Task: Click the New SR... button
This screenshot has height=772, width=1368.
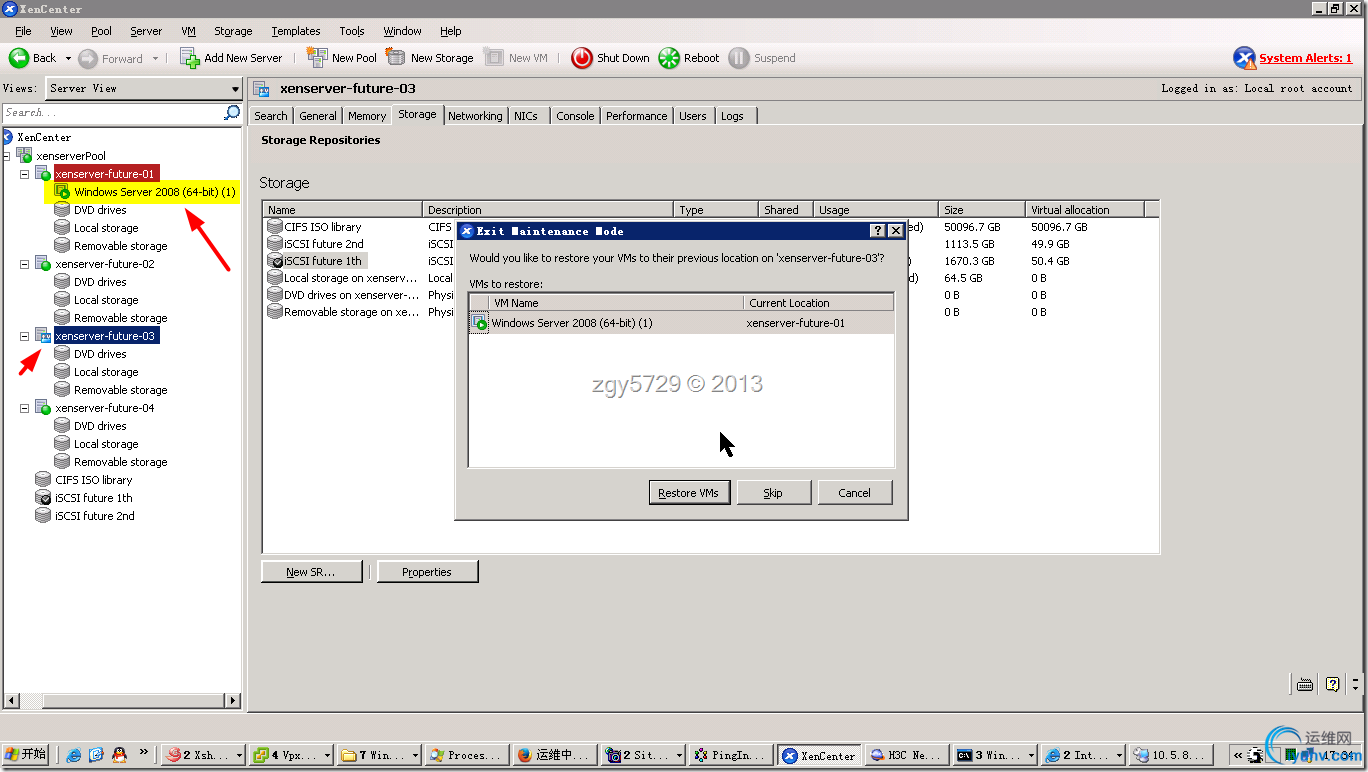Action: (x=310, y=572)
